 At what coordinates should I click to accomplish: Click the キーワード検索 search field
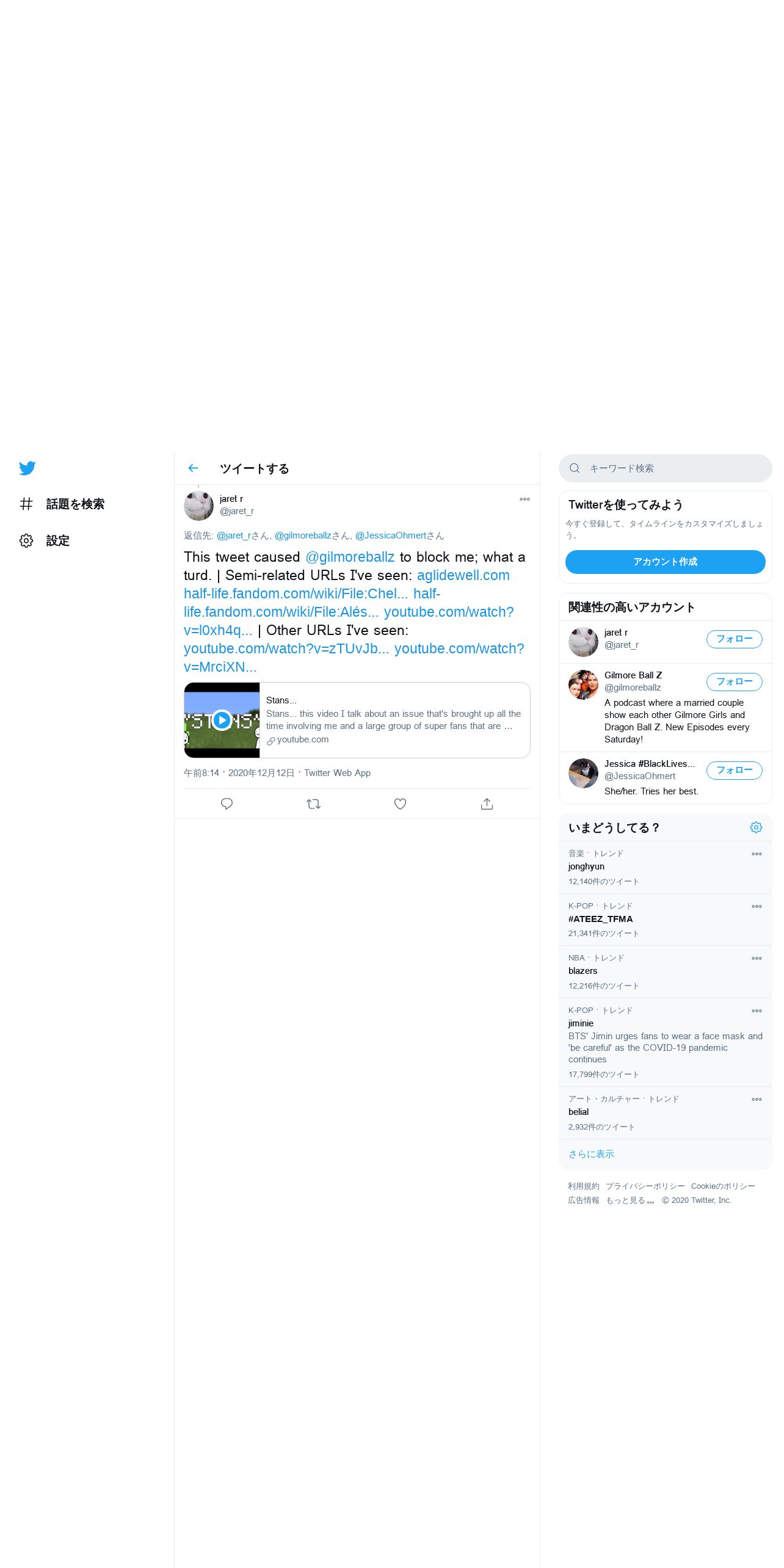pos(665,468)
